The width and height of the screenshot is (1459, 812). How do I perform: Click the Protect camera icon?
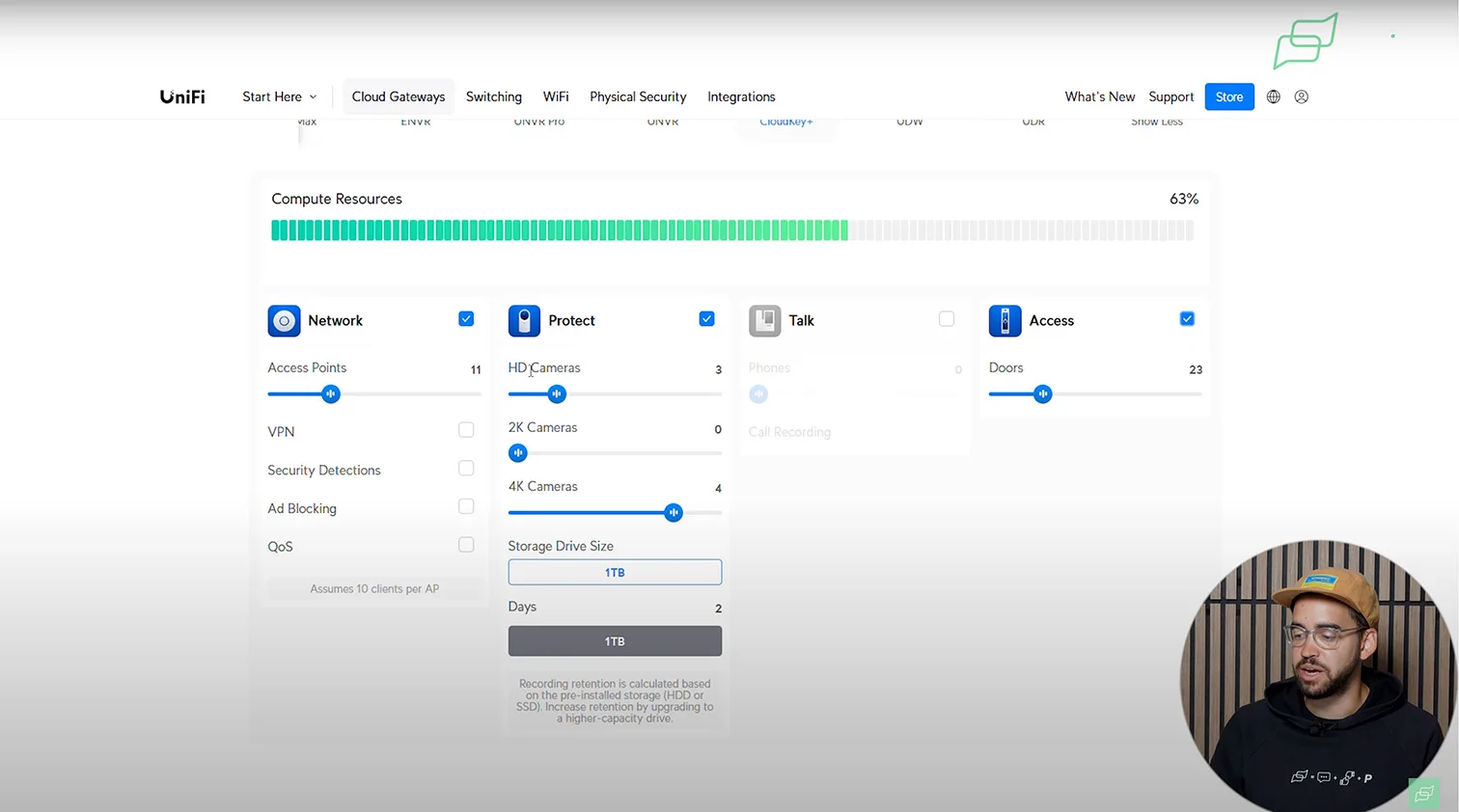pyautogui.click(x=524, y=321)
